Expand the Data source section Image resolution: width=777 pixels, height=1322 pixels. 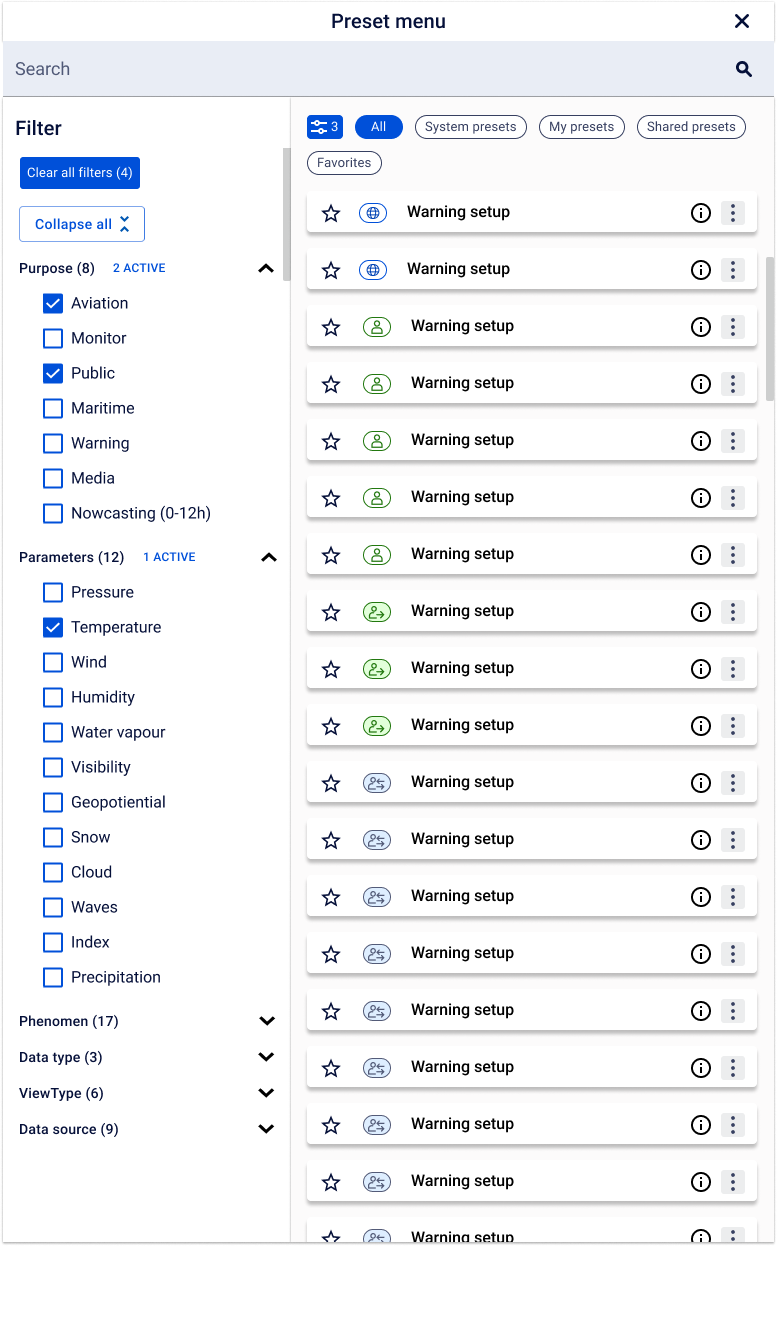267,1129
